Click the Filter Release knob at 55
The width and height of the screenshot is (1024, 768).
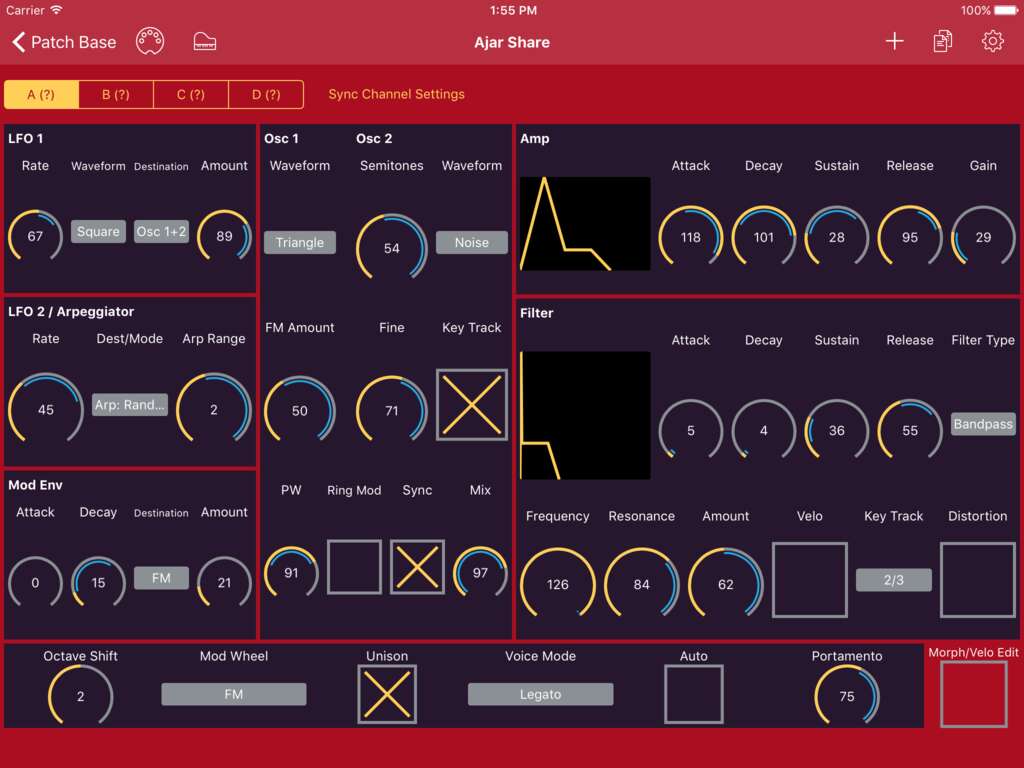(910, 430)
